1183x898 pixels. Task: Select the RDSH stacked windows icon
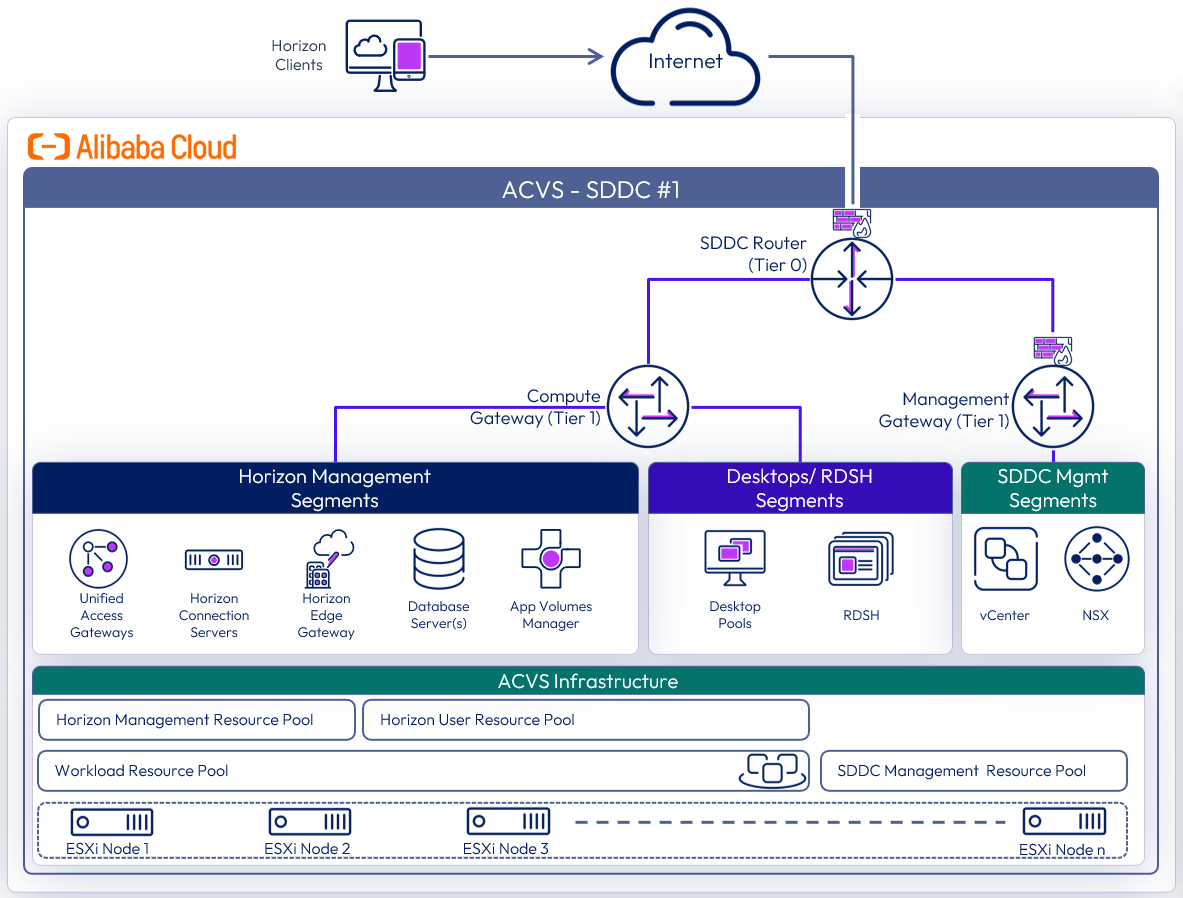pyautogui.click(x=860, y=559)
